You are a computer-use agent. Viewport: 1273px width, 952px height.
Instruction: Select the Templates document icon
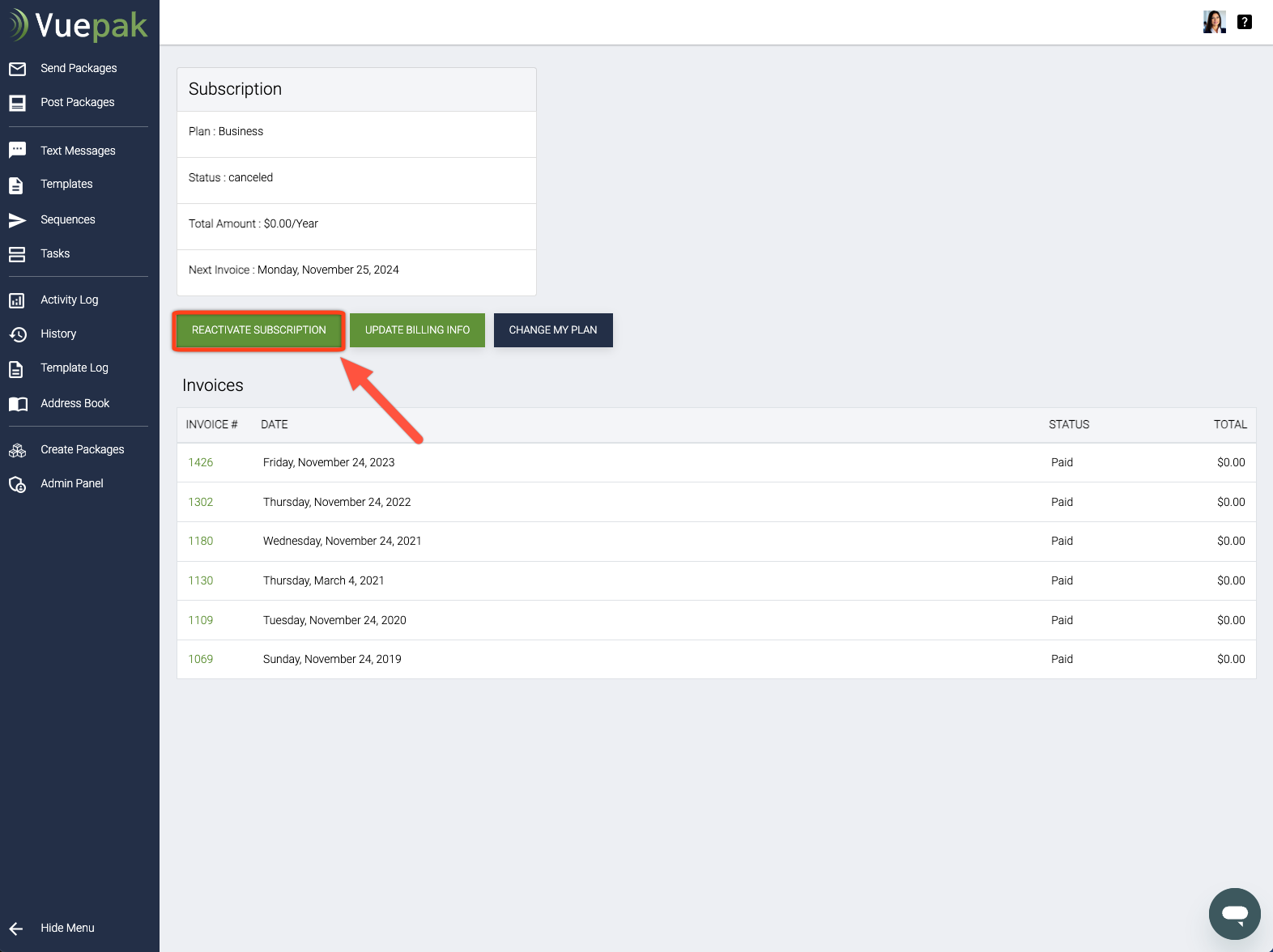[x=18, y=185]
